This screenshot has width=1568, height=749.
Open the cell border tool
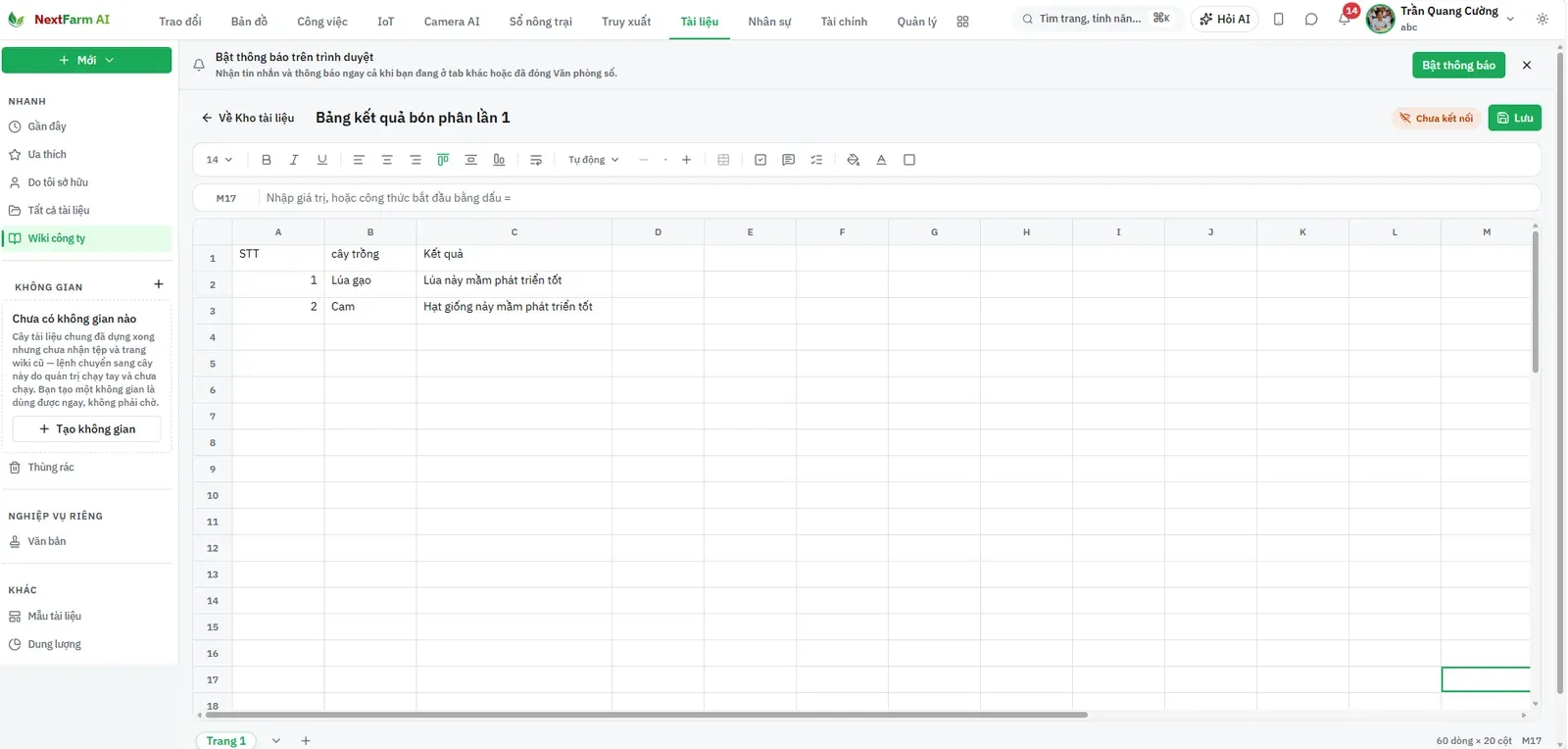(x=909, y=160)
